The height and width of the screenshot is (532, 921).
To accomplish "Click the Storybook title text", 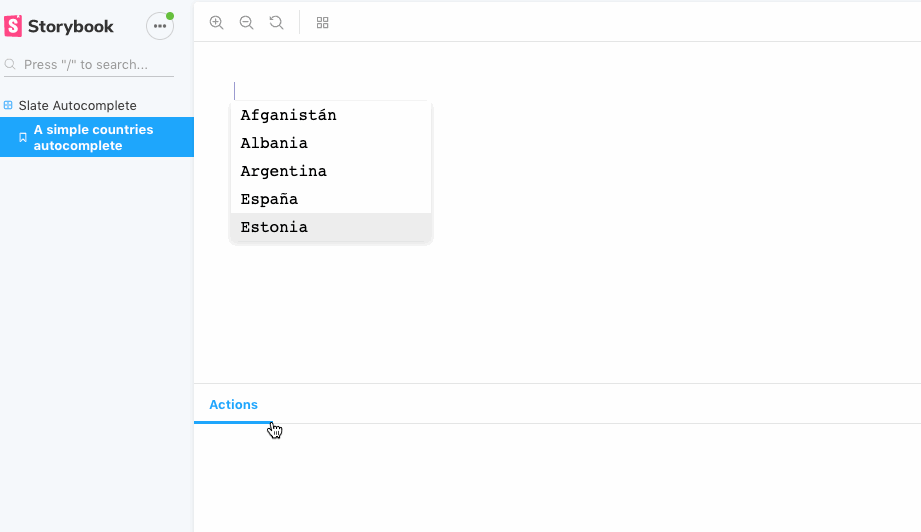I will click(71, 27).
